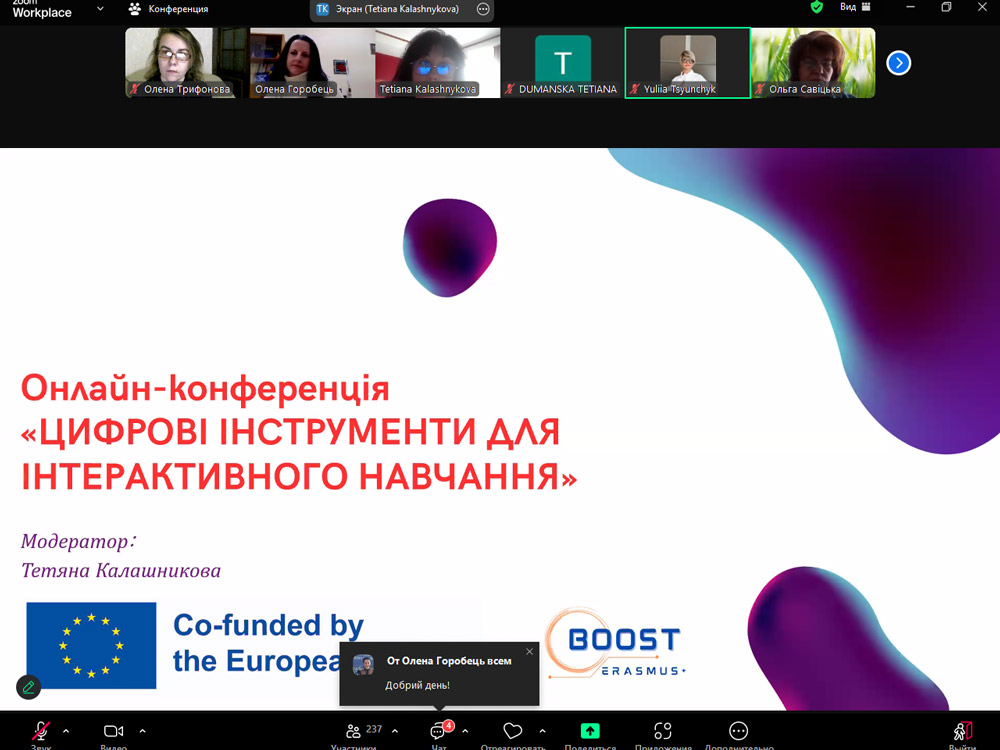
Task: Click the green encryption shield icon
Action: (817, 8)
